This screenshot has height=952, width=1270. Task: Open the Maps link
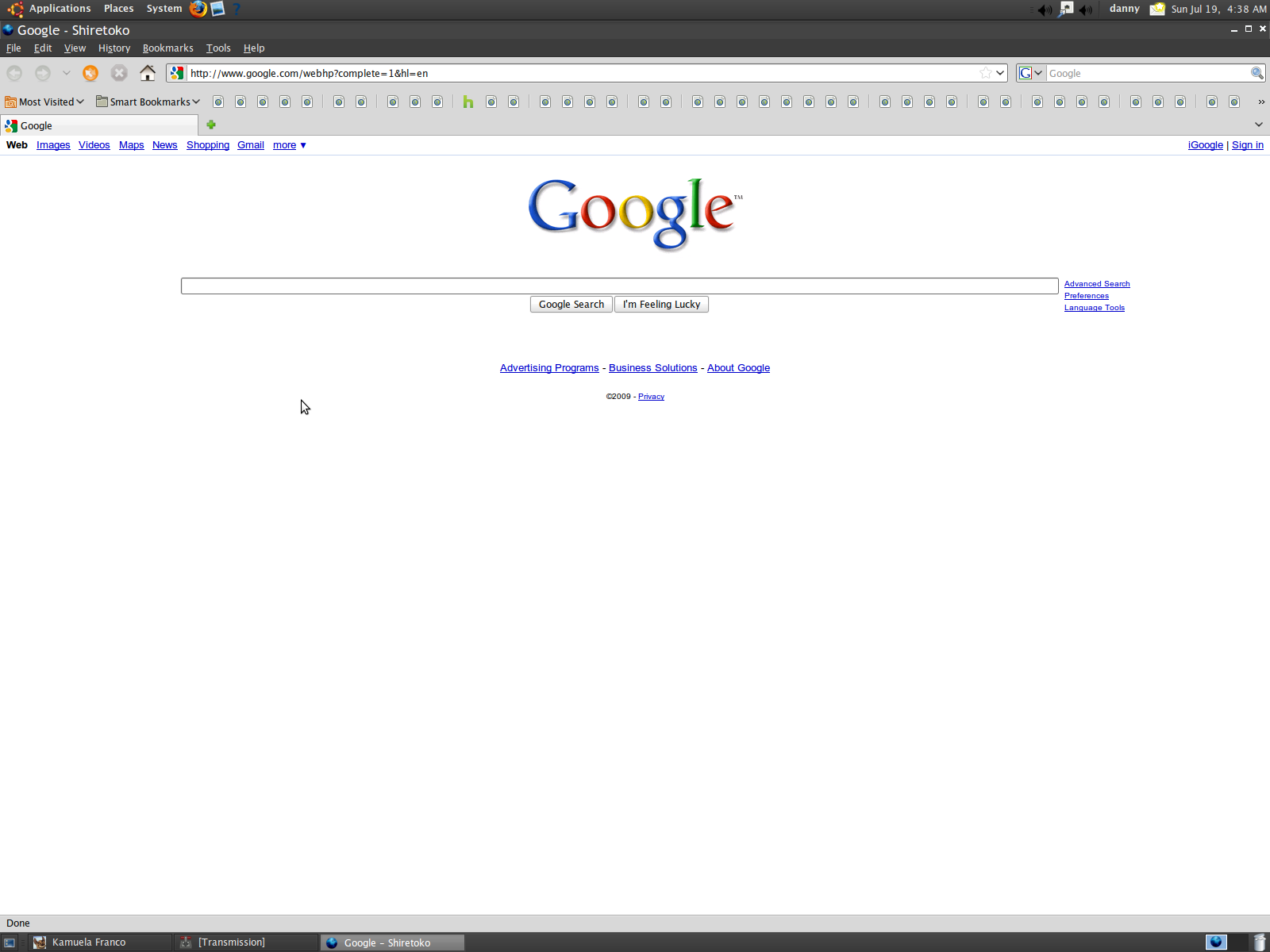tap(132, 145)
